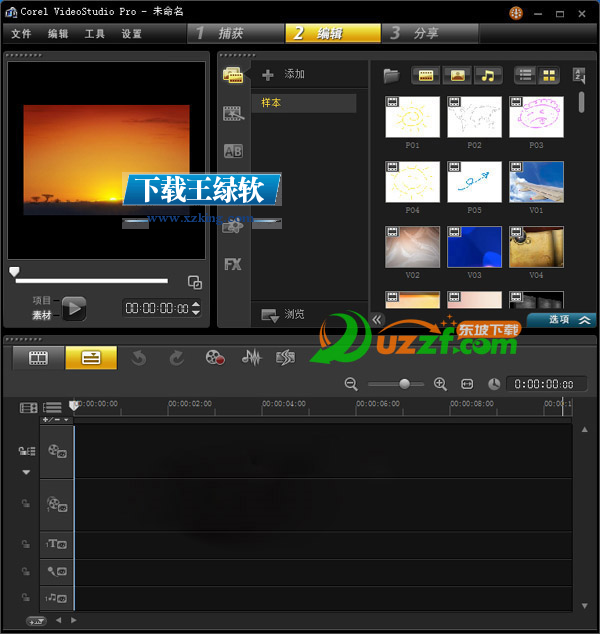600x634 pixels.
Task: Click the 添加 Add folder button
Action: pyautogui.click(x=283, y=74)
